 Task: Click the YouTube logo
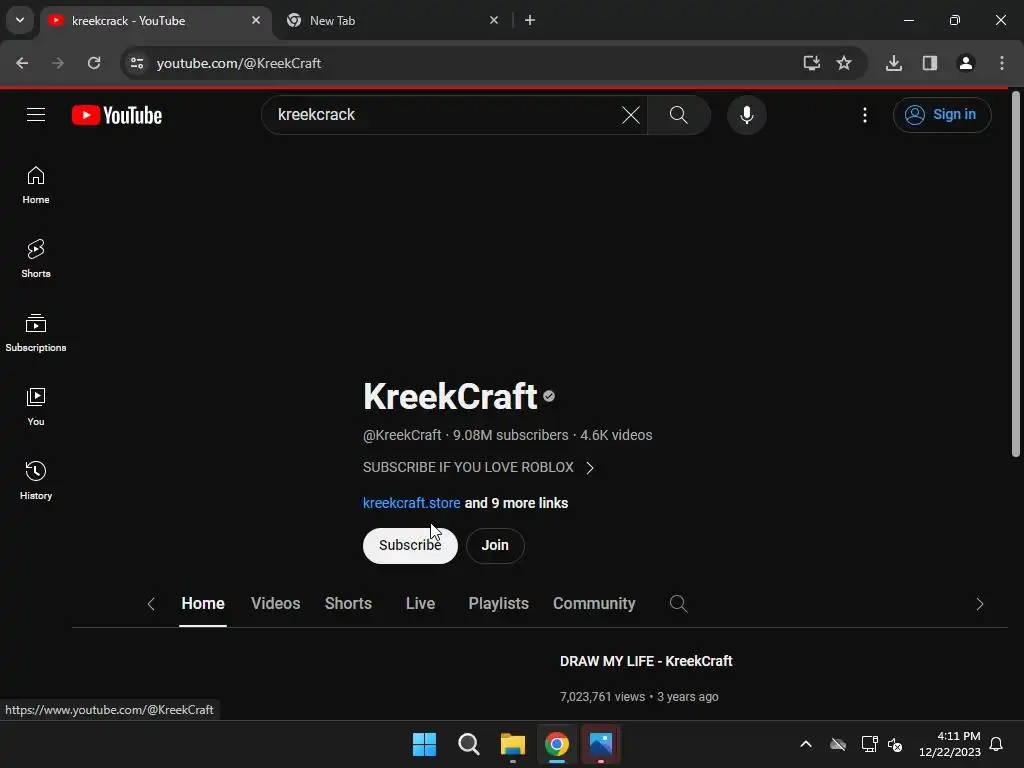pos(117,115)
